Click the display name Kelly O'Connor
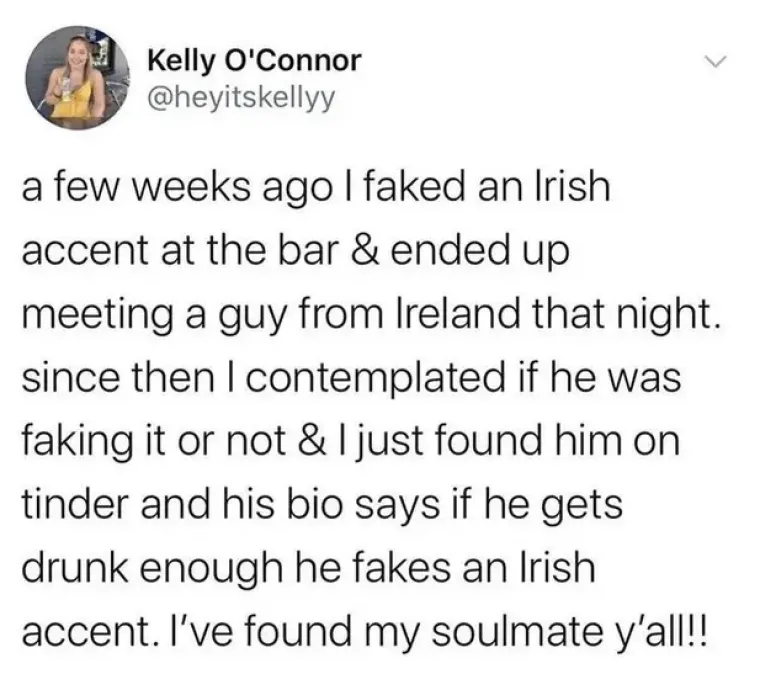Image resolution: width=760 pixels, height=674 pixels. point(254,62)
